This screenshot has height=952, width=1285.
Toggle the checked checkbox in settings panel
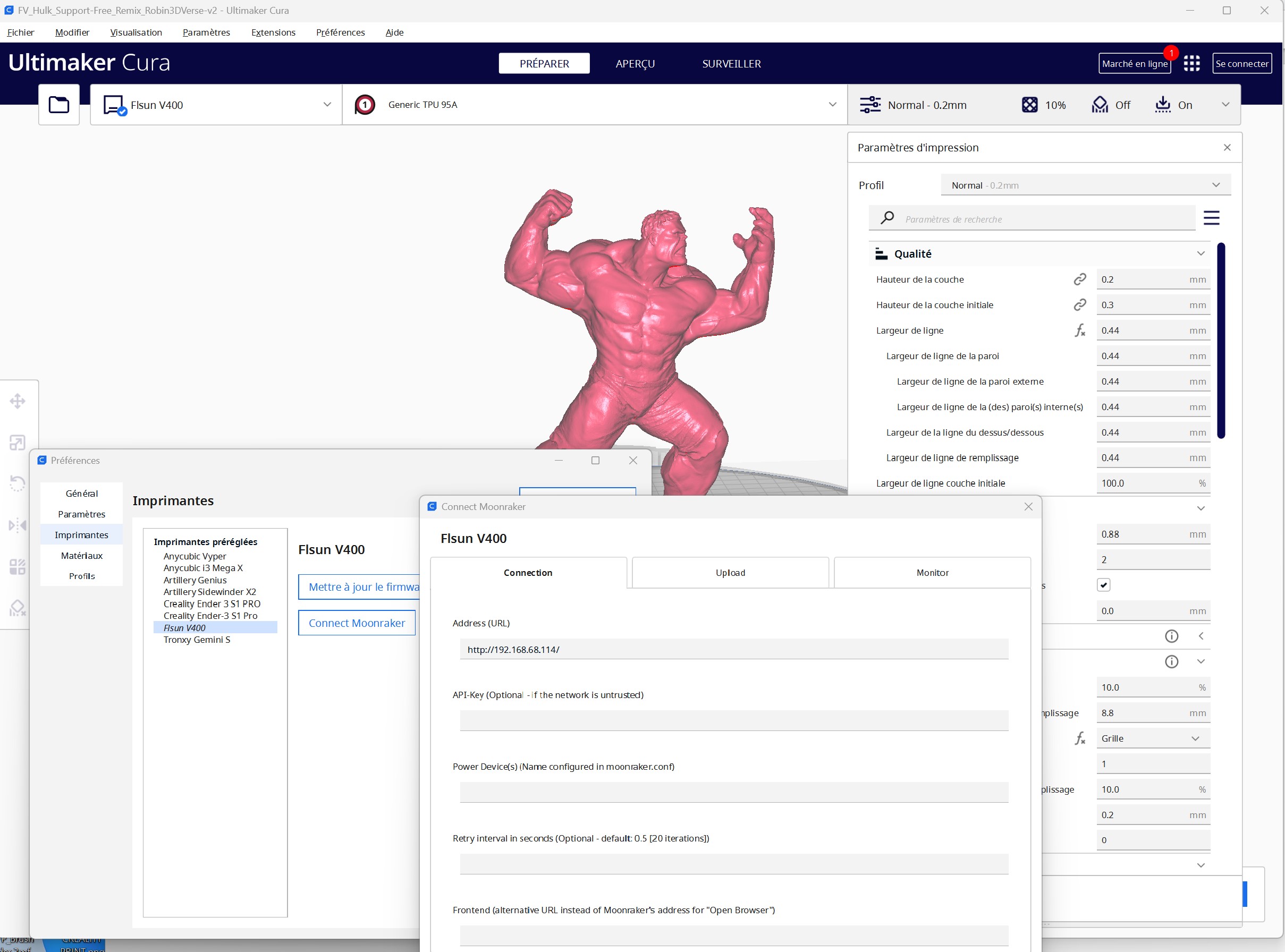[x=1103, y=585]
